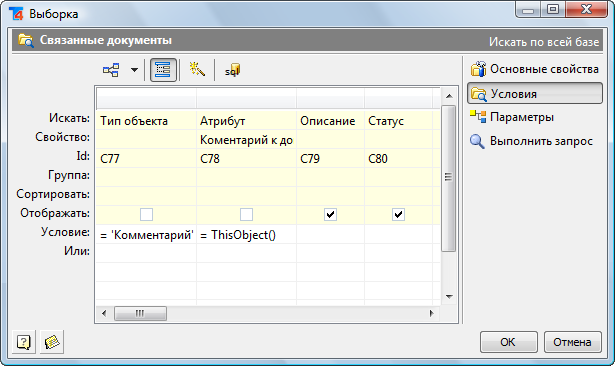Click Искать по всей базе link
The image size is (615, 366).
pyautogui.click(x=544, y=42)
